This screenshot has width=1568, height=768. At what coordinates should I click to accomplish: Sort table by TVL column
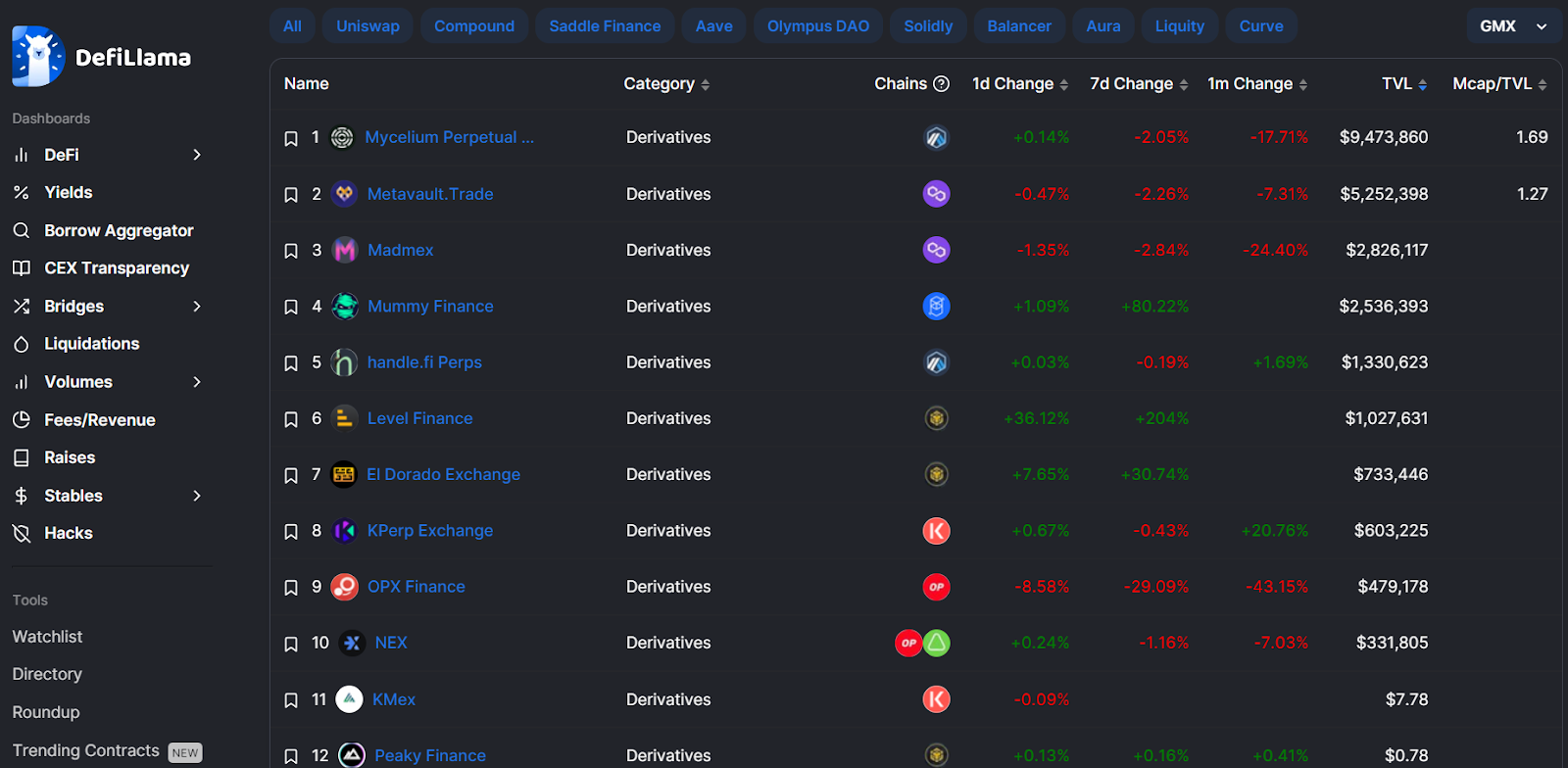coord(1404,84)
